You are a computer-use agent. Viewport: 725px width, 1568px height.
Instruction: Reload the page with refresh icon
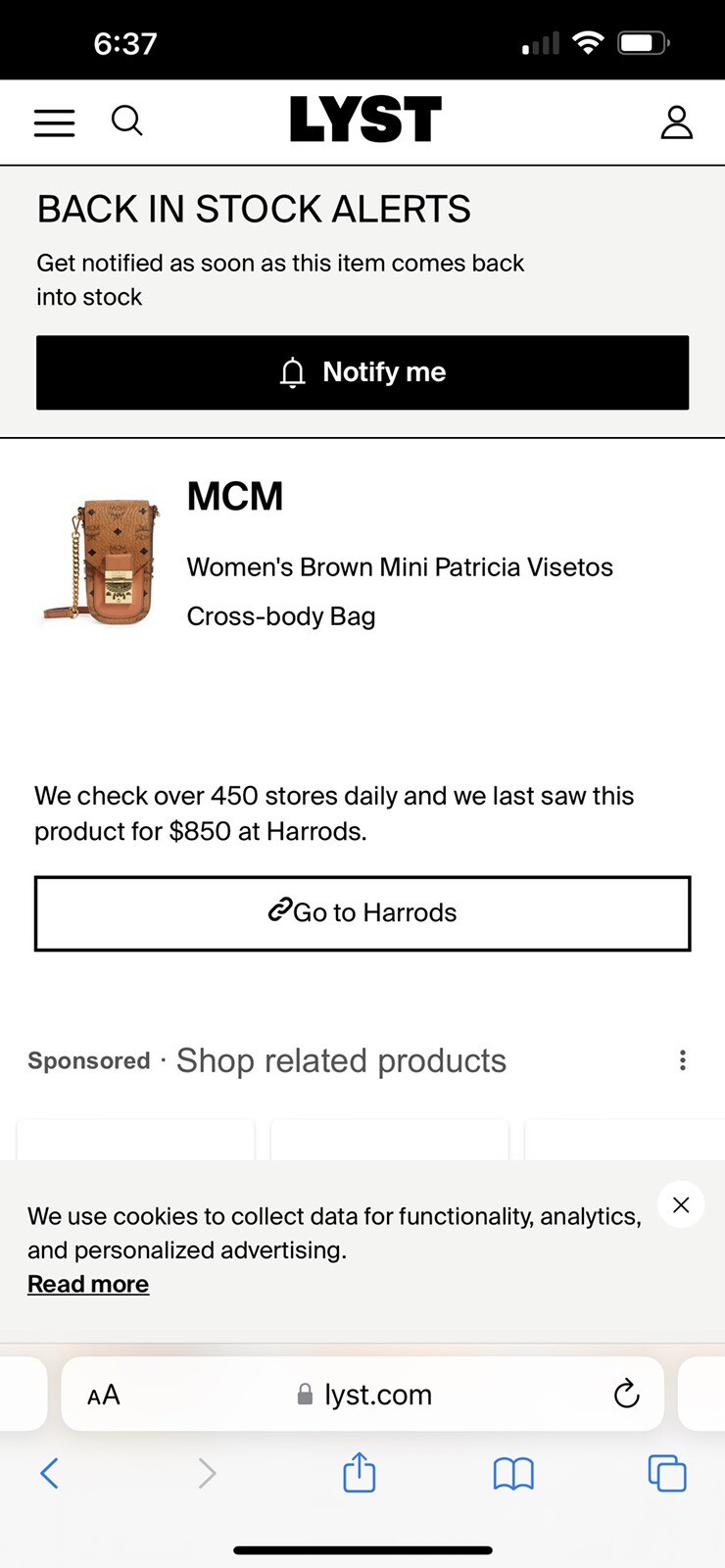626,1394
